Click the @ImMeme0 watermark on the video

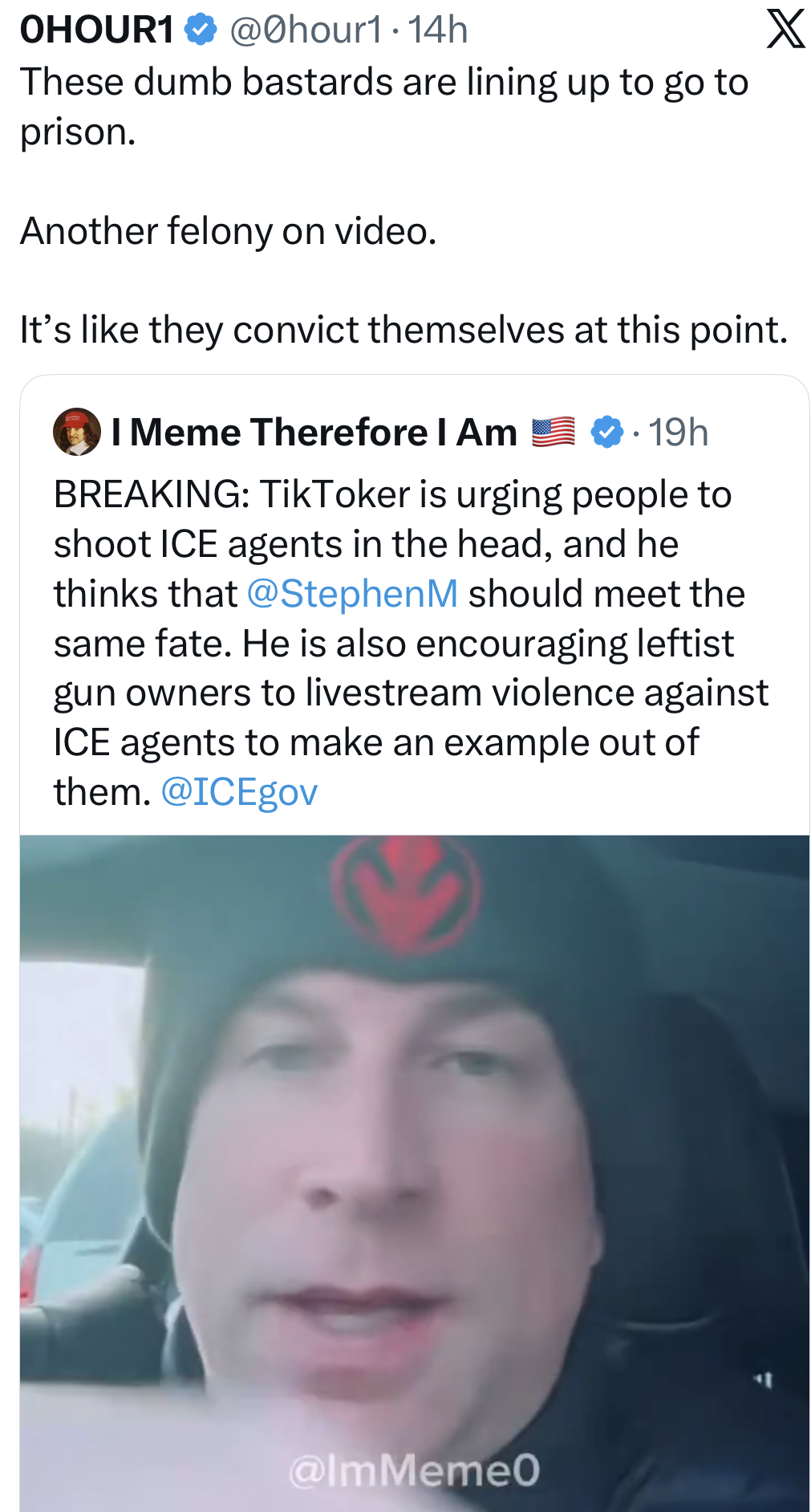tap(414, 1470)
